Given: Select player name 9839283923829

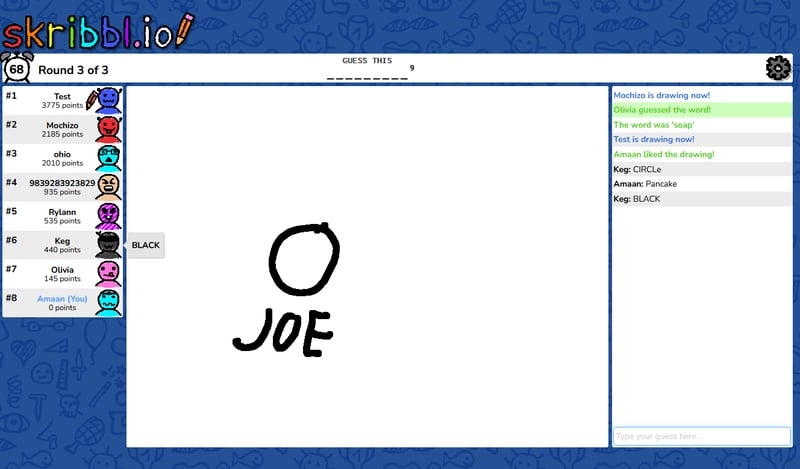Looking at the screenshot, I should [62, 183].
